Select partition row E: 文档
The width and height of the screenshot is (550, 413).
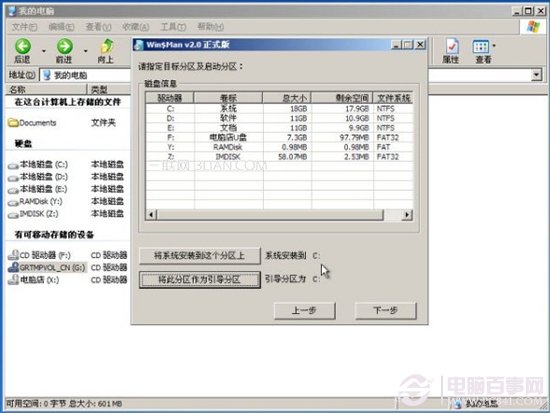(x=279, y=128)
